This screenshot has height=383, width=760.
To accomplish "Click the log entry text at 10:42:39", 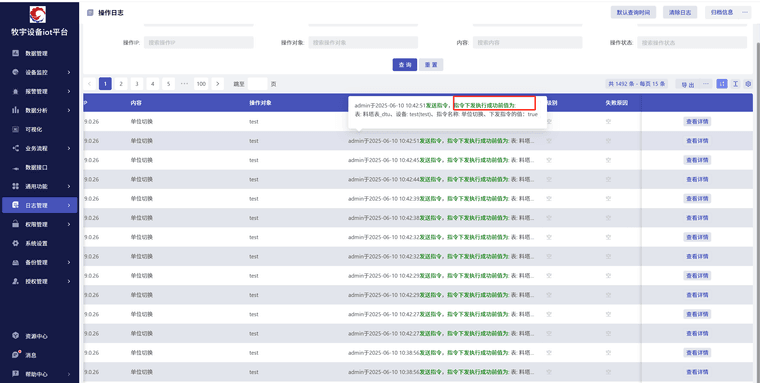I will pos(442,198).
